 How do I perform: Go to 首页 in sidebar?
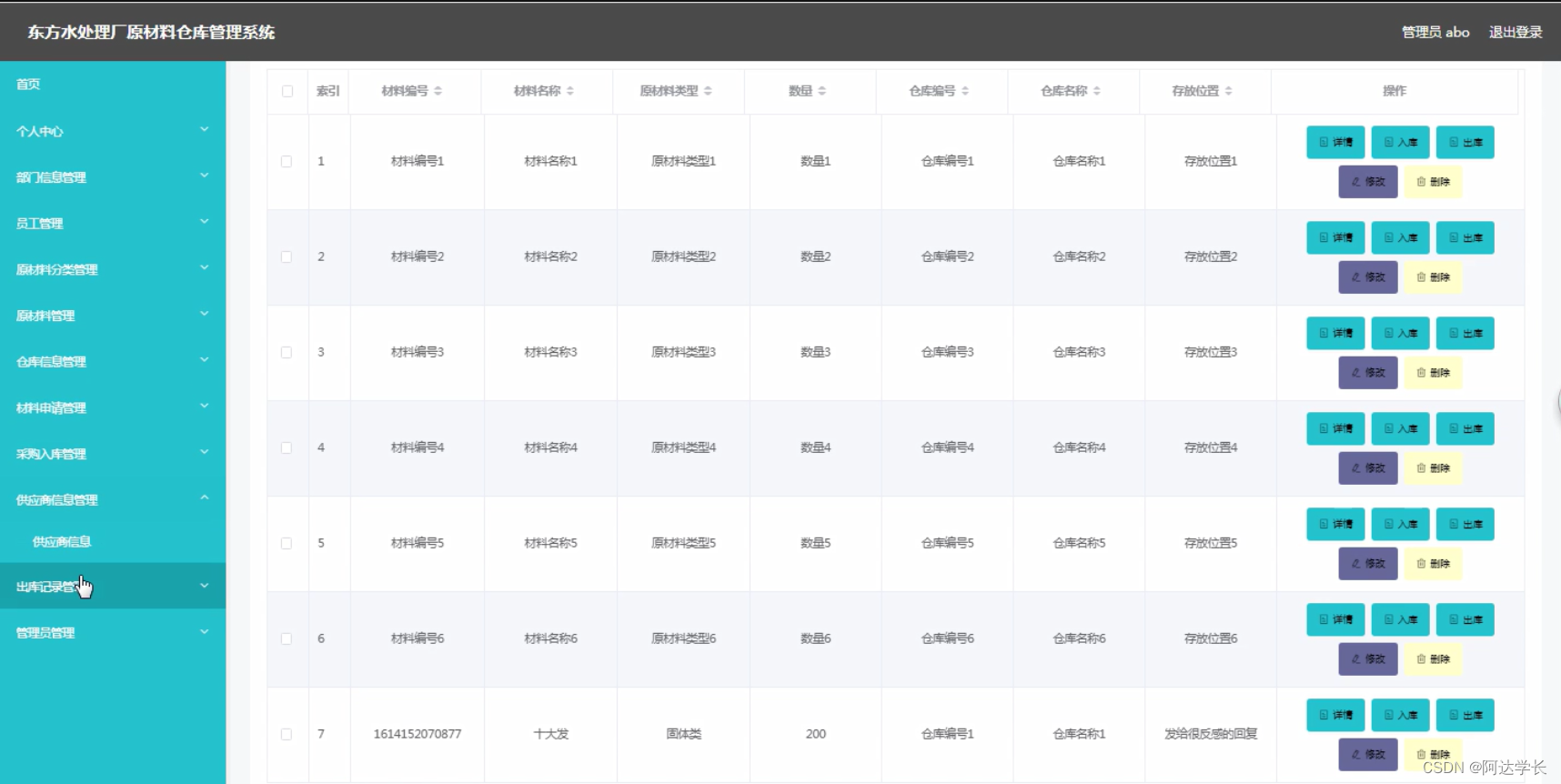tap(113, 84)
